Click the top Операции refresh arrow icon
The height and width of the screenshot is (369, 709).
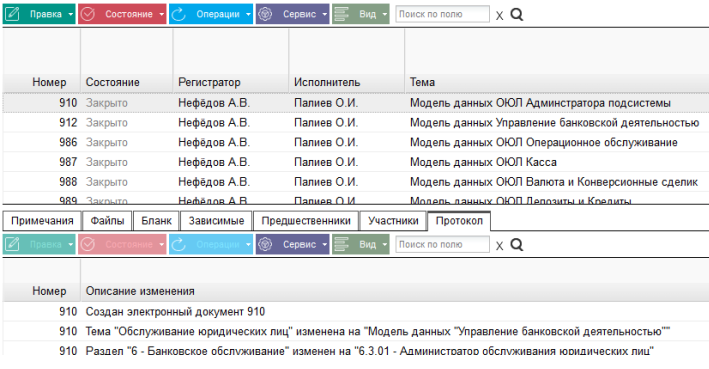pyautogui.click(x=179, y=14)
